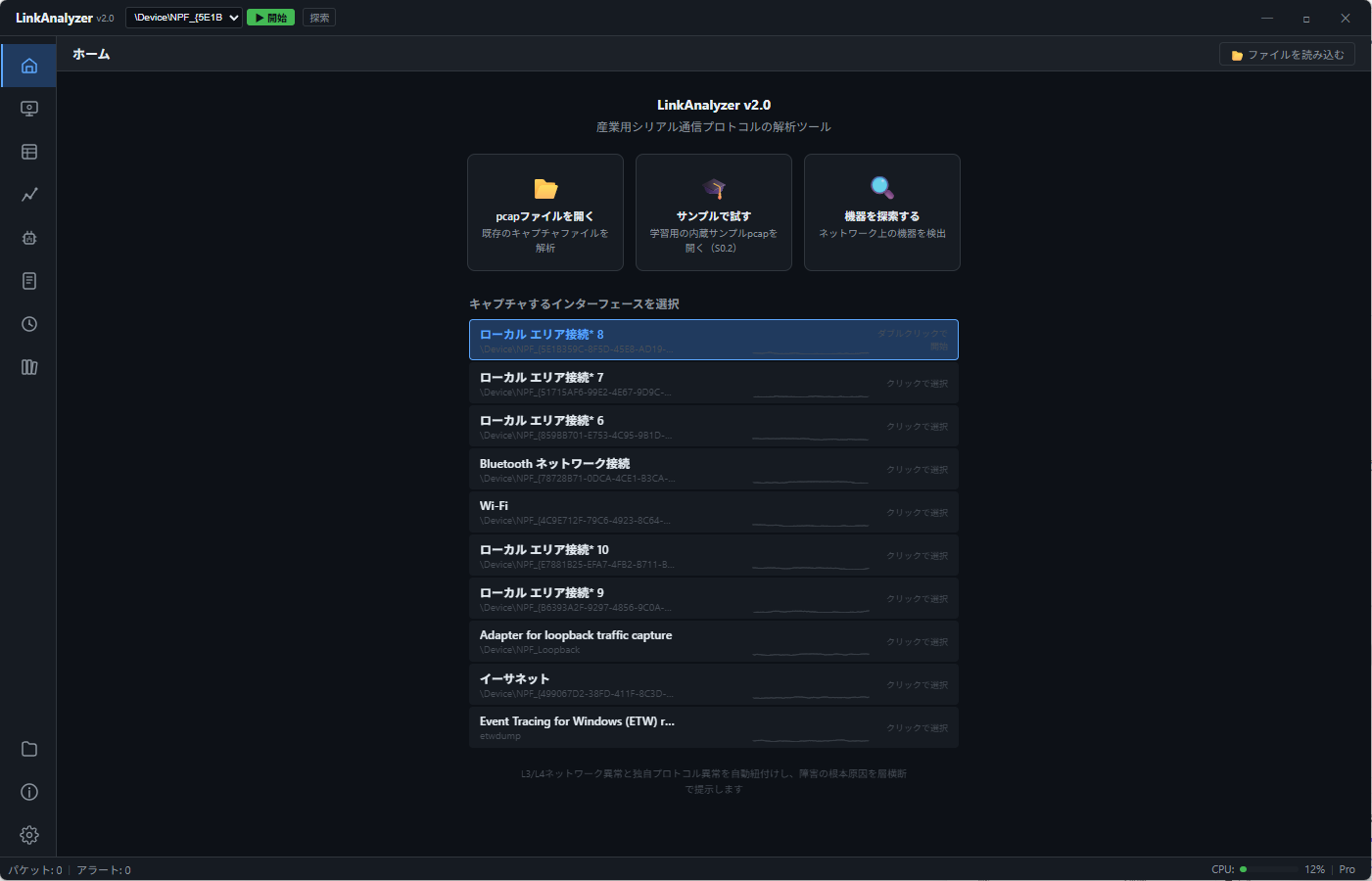This screenshot has height=881, width=1372.
Task: Show the line chart view from sidebar
Action: [29, 195]
